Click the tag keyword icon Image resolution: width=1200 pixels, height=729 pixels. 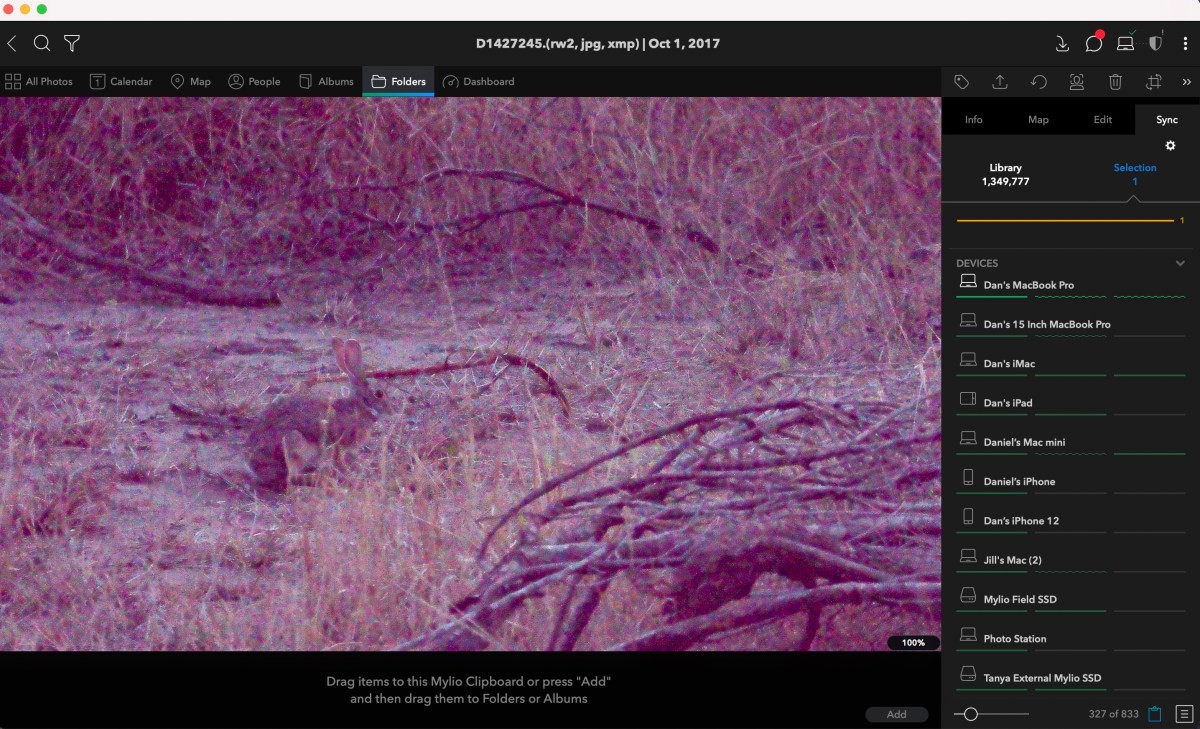[x=961, y=82]
